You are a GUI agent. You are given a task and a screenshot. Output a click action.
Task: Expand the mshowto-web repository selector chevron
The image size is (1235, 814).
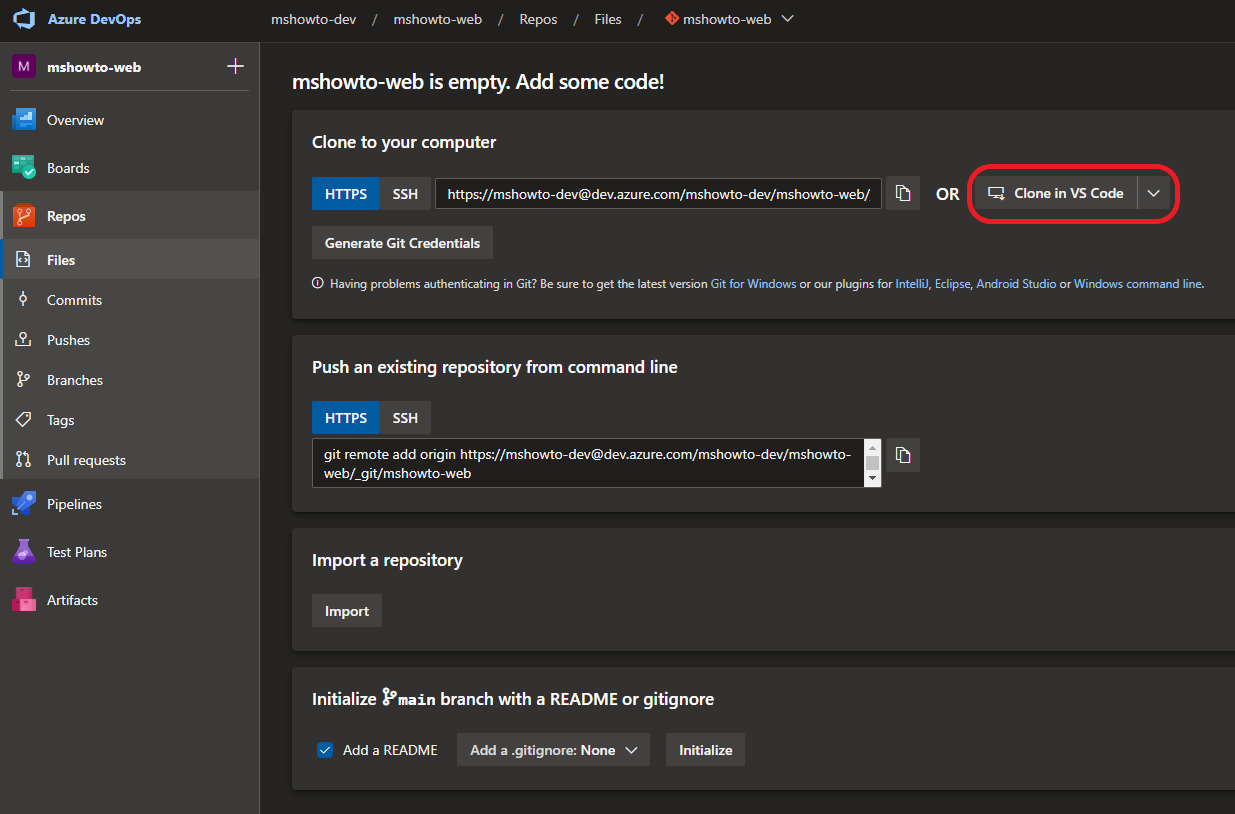click(787, 19)
